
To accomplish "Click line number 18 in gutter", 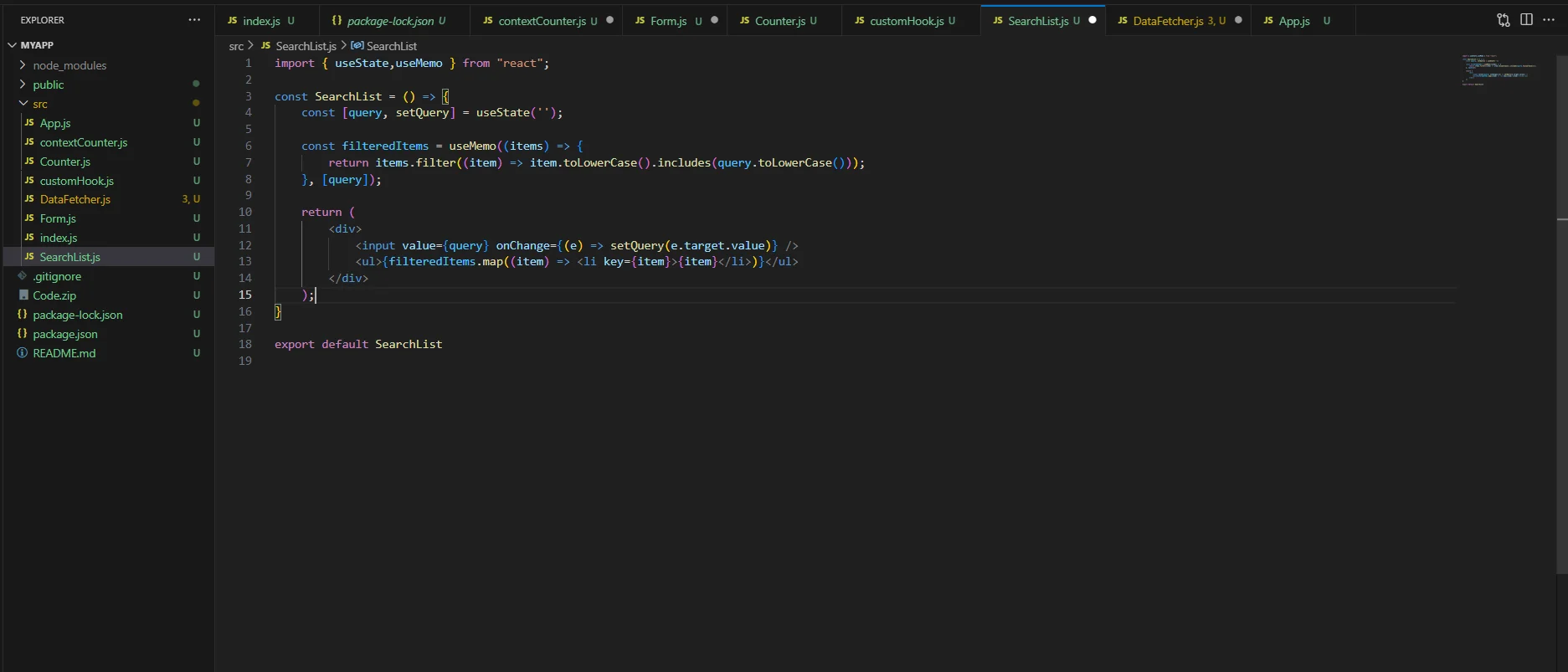I will (244, 344).
